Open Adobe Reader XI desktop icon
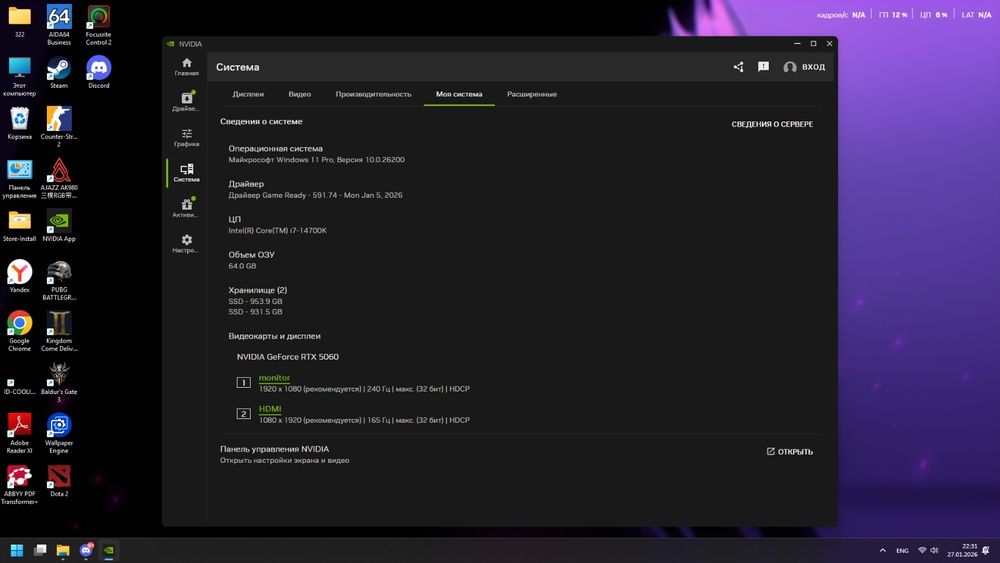 click(x=19, y=433)
